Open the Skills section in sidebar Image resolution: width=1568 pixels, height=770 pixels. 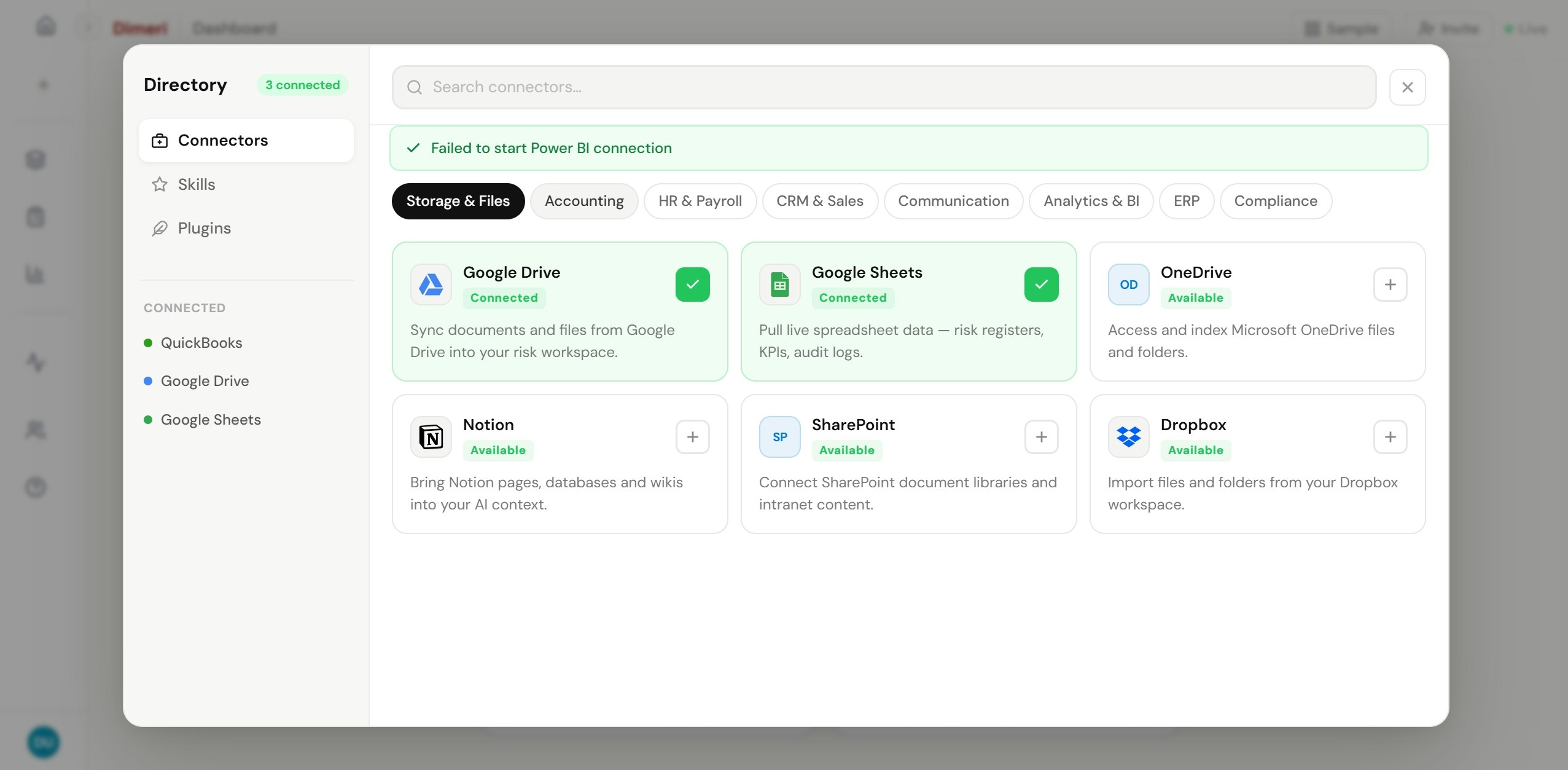coord(196,184)
